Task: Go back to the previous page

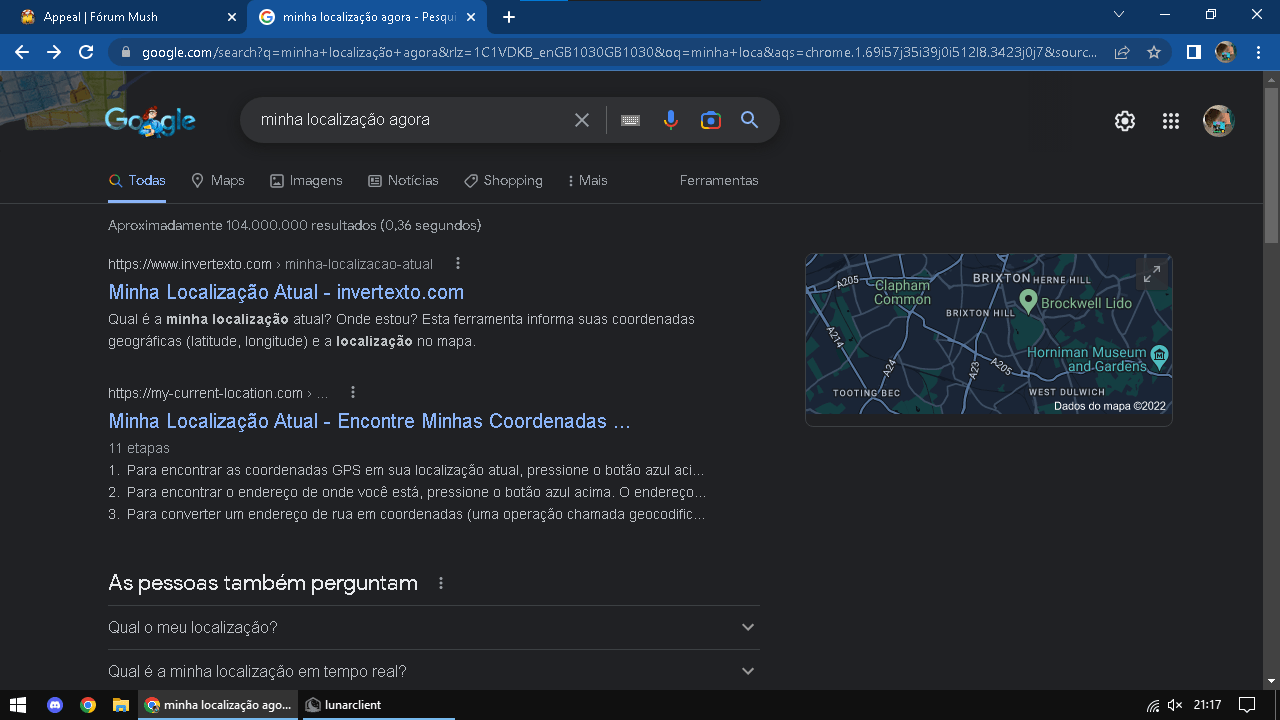Action: click(x=22, y=52)
